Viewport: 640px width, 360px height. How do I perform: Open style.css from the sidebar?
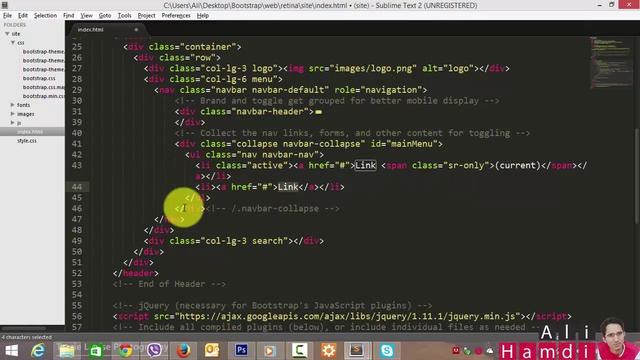coord(27,140)
